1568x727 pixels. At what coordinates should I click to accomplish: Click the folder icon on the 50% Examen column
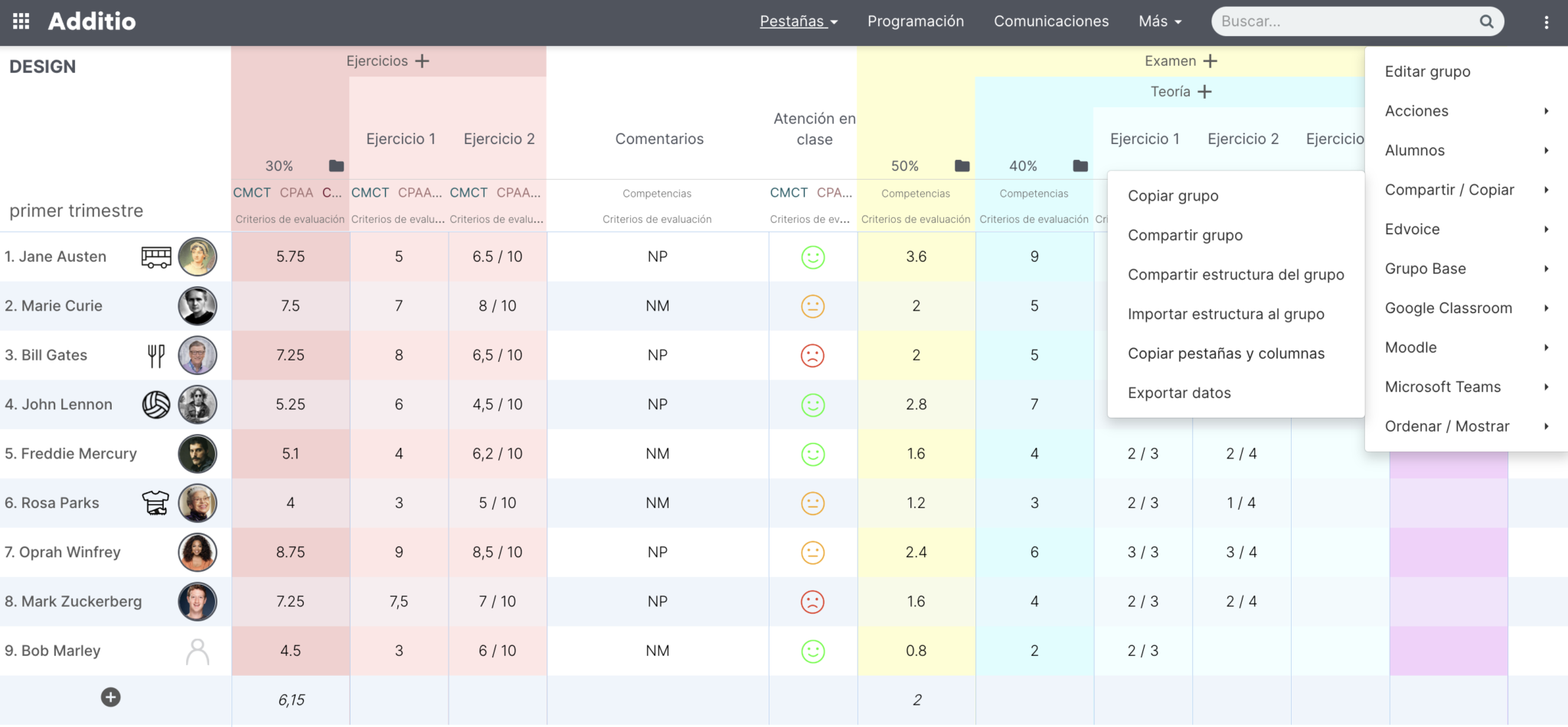[x=961, y=166]
